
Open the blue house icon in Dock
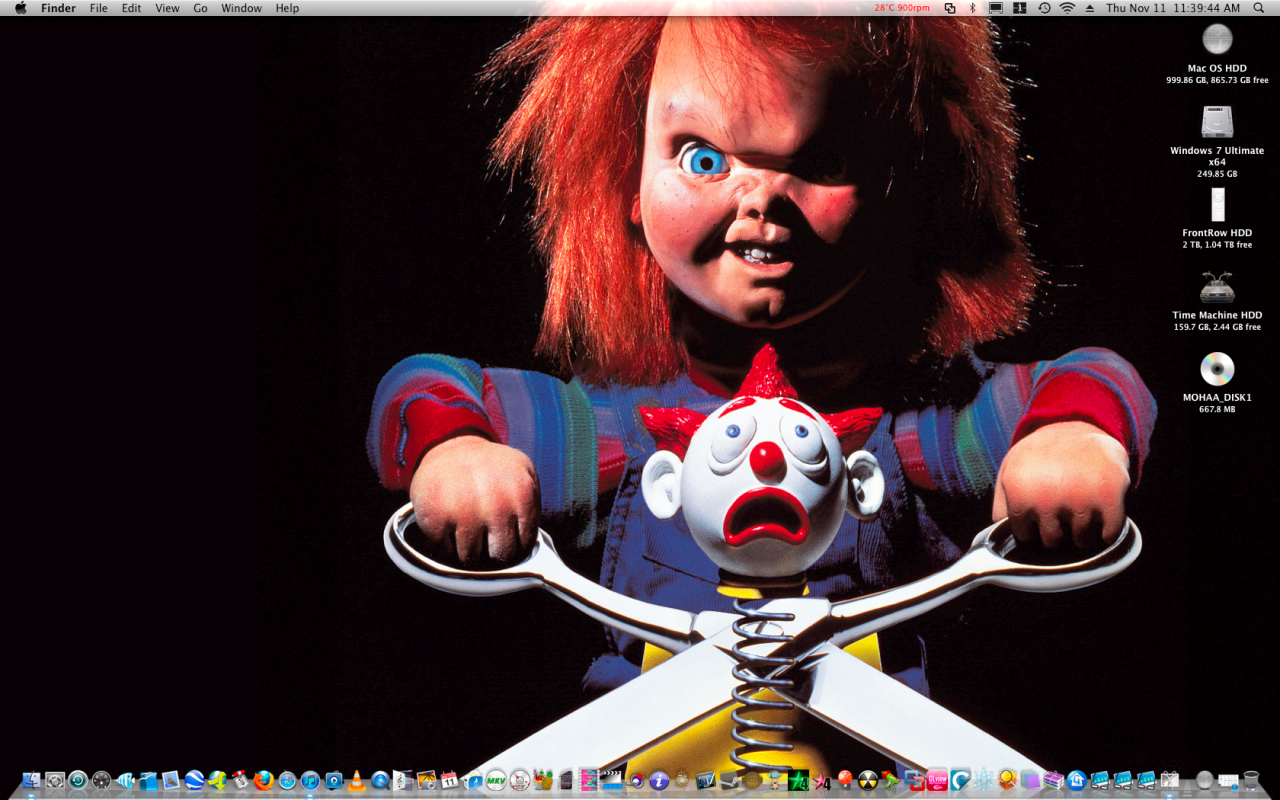[x=1076, y=780]
